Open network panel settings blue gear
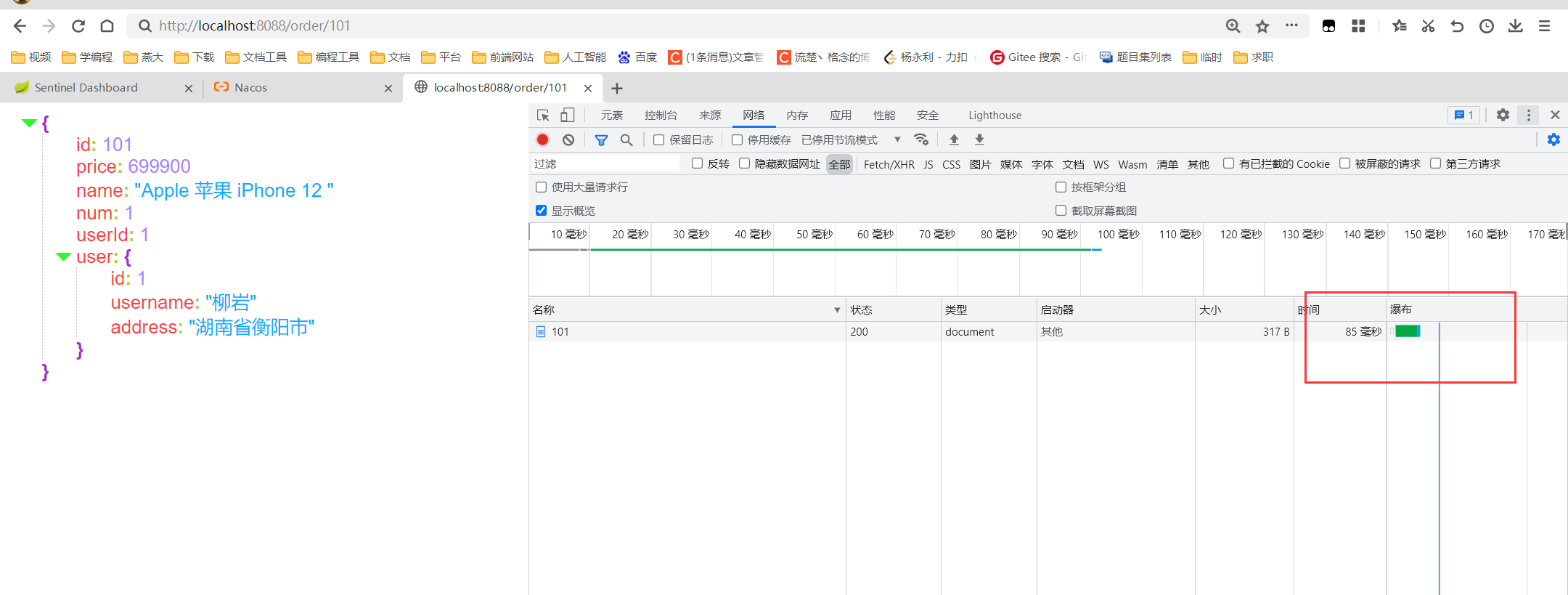1568x595 pixels. (x=1553, y=139)
